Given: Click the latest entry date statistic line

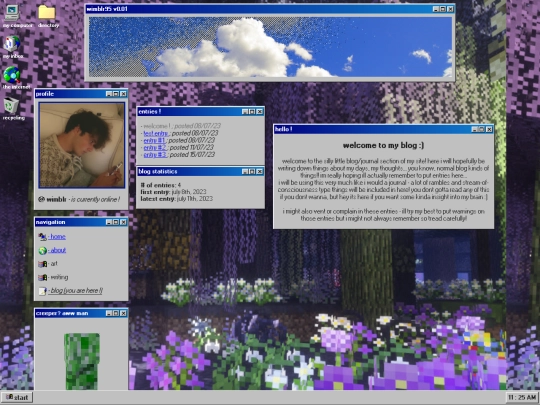Looking at the screenshot, I should (x=177, y=199).
